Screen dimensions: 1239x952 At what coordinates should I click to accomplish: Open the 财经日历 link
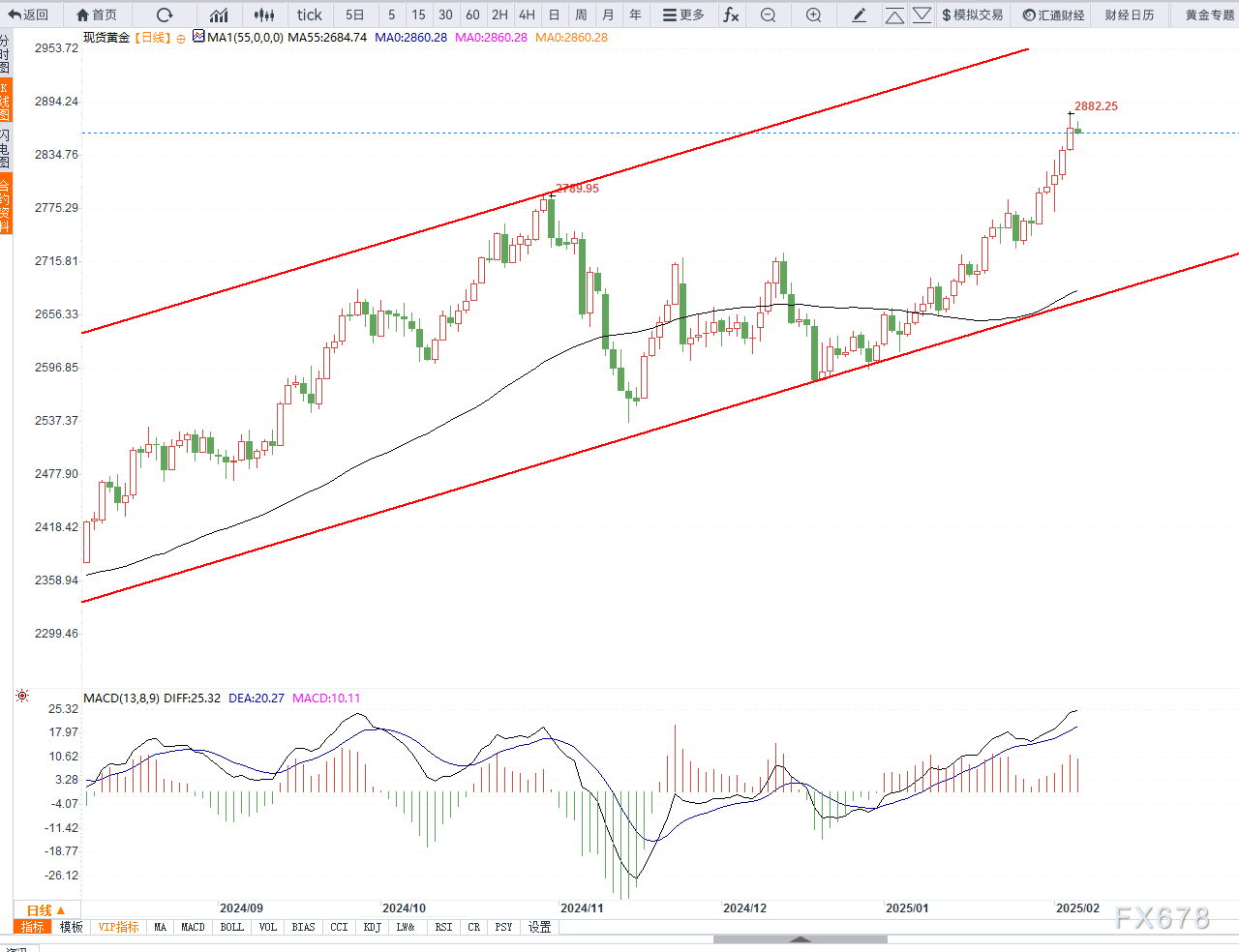(1129, 15)
